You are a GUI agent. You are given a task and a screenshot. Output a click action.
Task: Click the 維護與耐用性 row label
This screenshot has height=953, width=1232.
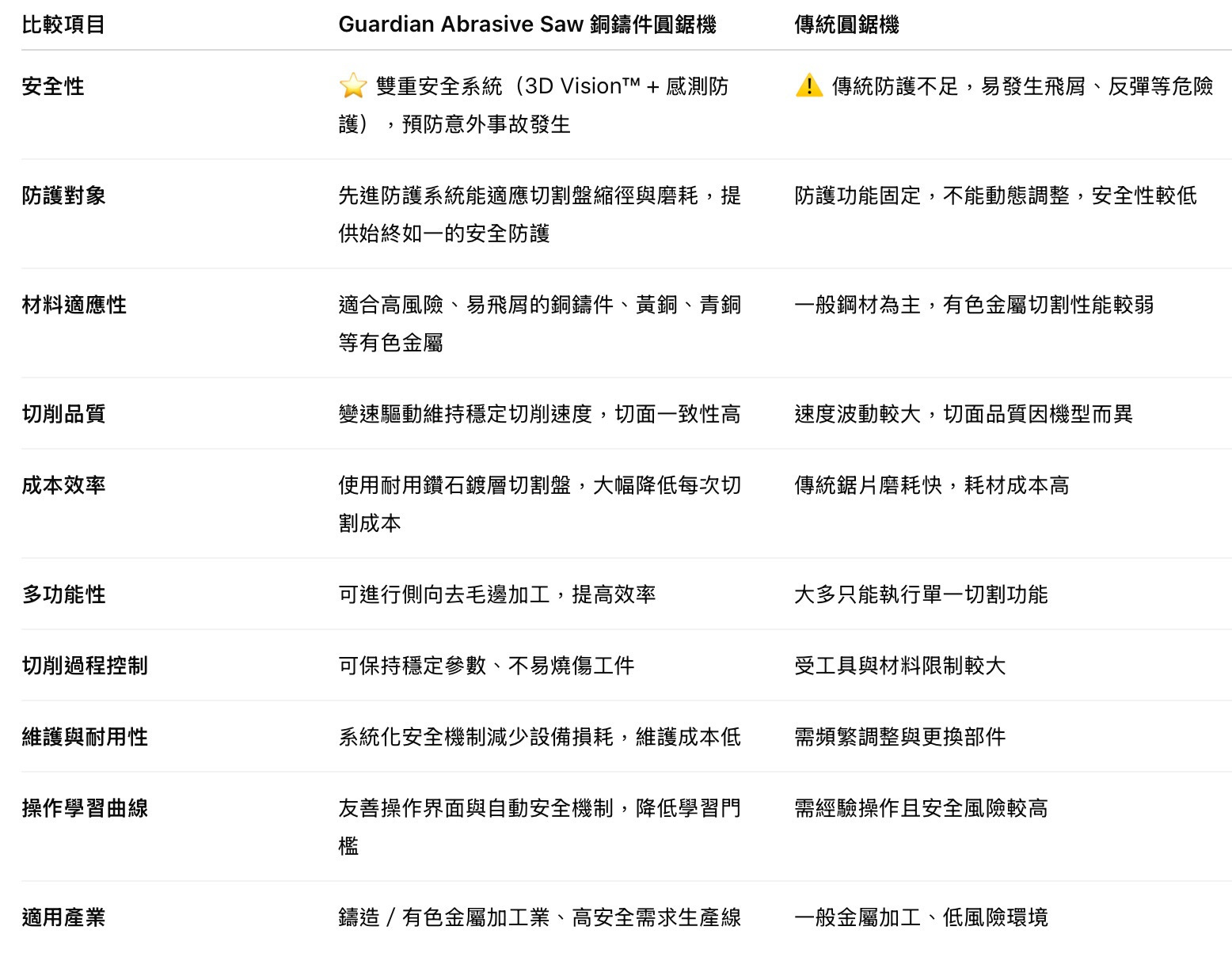85,737
